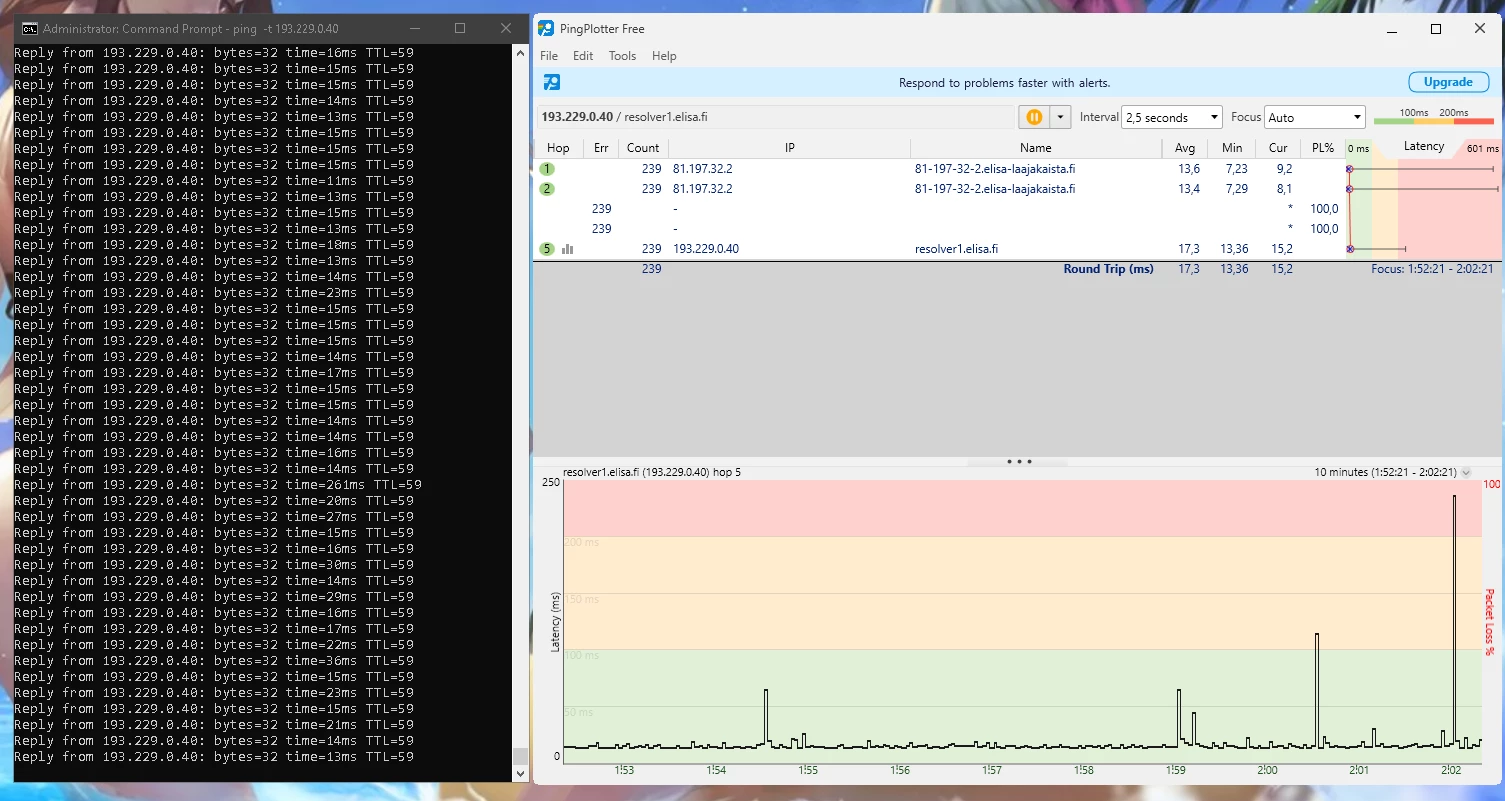Expand the 10 minutes time range dropdown
The width and height of the screenshot is (1505, 801).
point(1466,472)
